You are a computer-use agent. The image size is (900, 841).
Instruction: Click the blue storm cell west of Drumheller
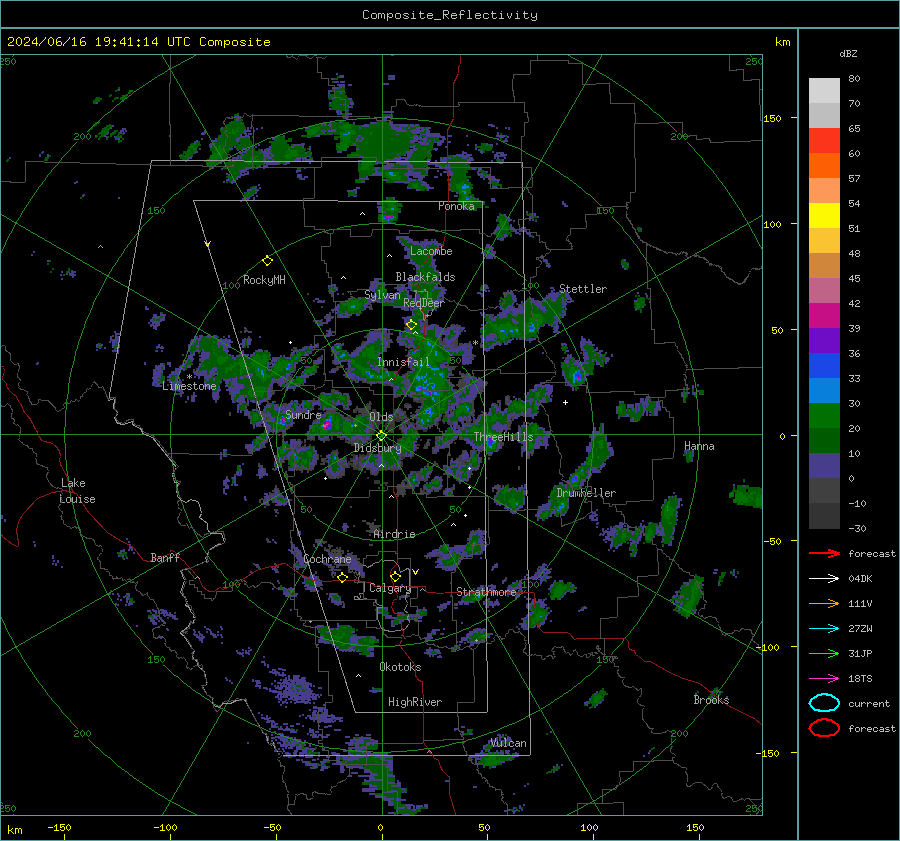click(575, 478)
